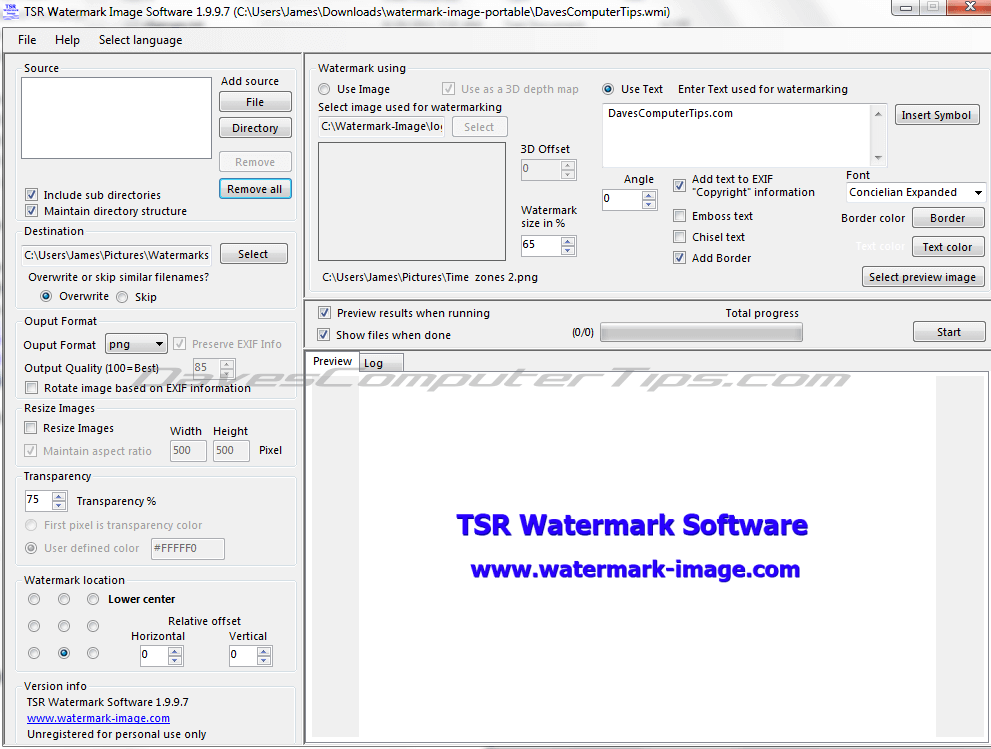This screenshot has height=749, width=991.
Task: Click the Destination path input field
Action: [116, 255]
